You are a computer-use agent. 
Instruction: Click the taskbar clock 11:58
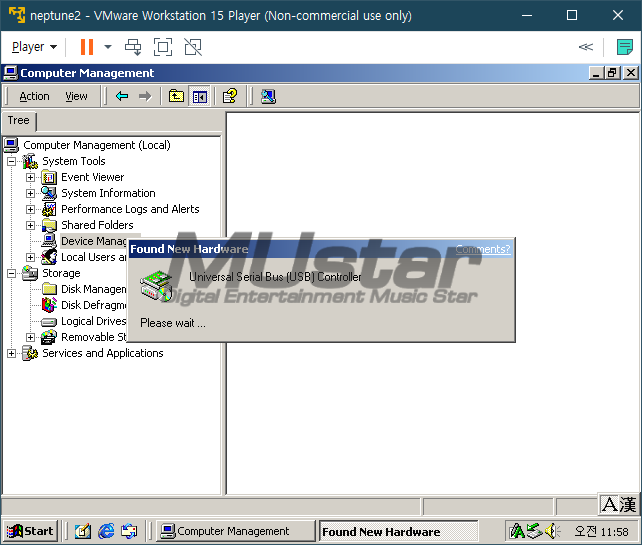coord(601,531)
